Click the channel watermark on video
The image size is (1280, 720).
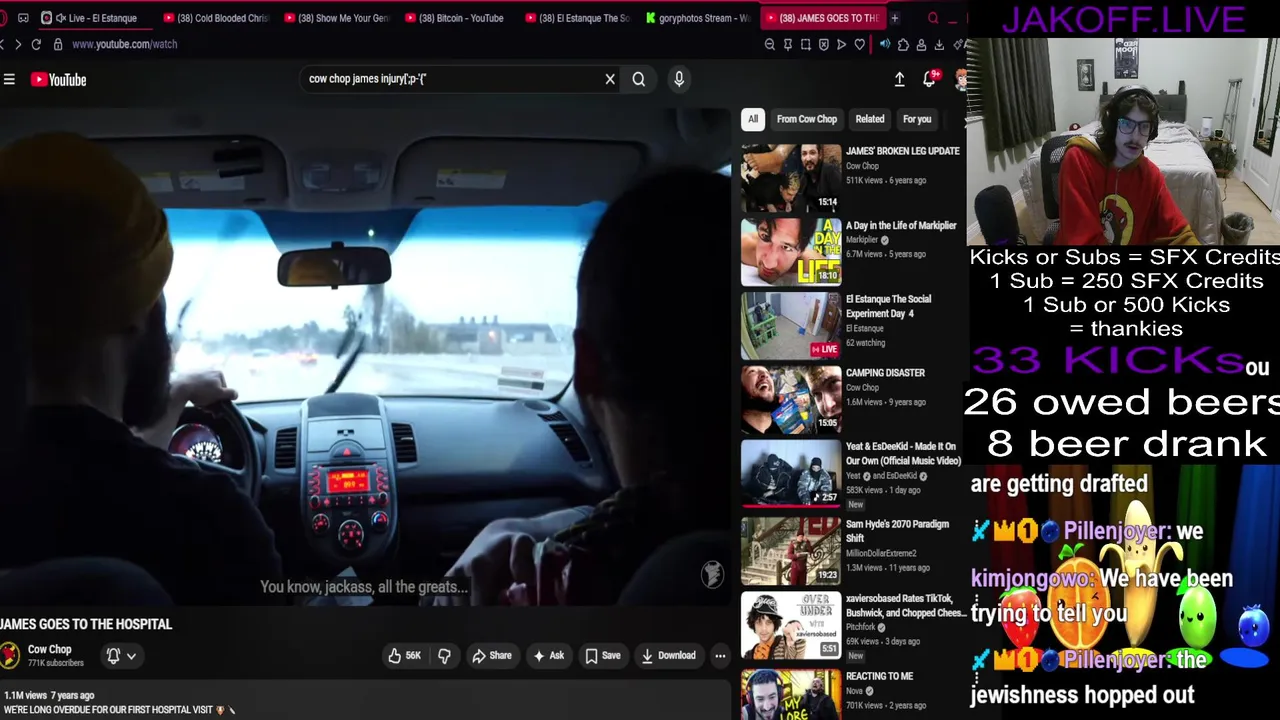tap(712, 574)
